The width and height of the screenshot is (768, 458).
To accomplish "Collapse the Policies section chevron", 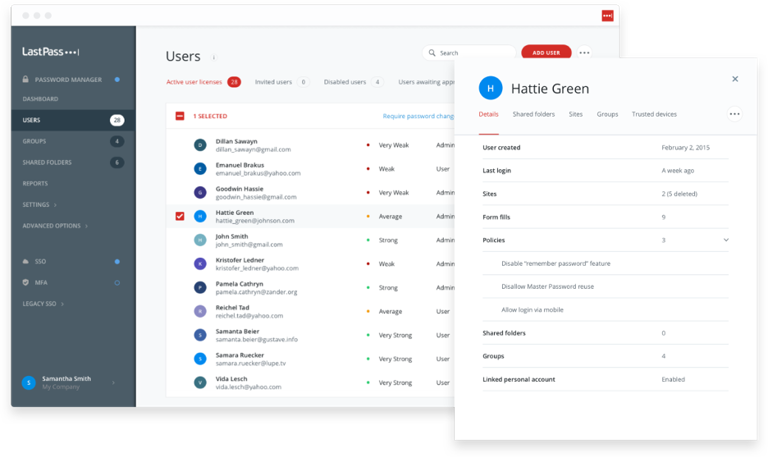I will (x=726, y=240).
